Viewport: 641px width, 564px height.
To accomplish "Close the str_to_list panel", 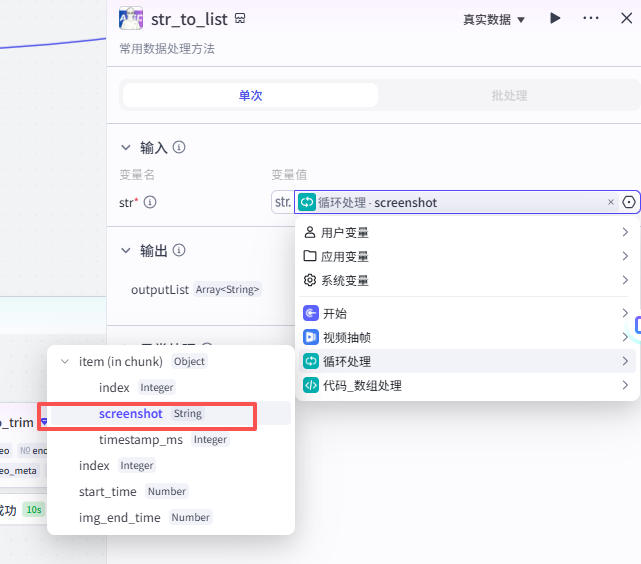I will tap(626, 18).
